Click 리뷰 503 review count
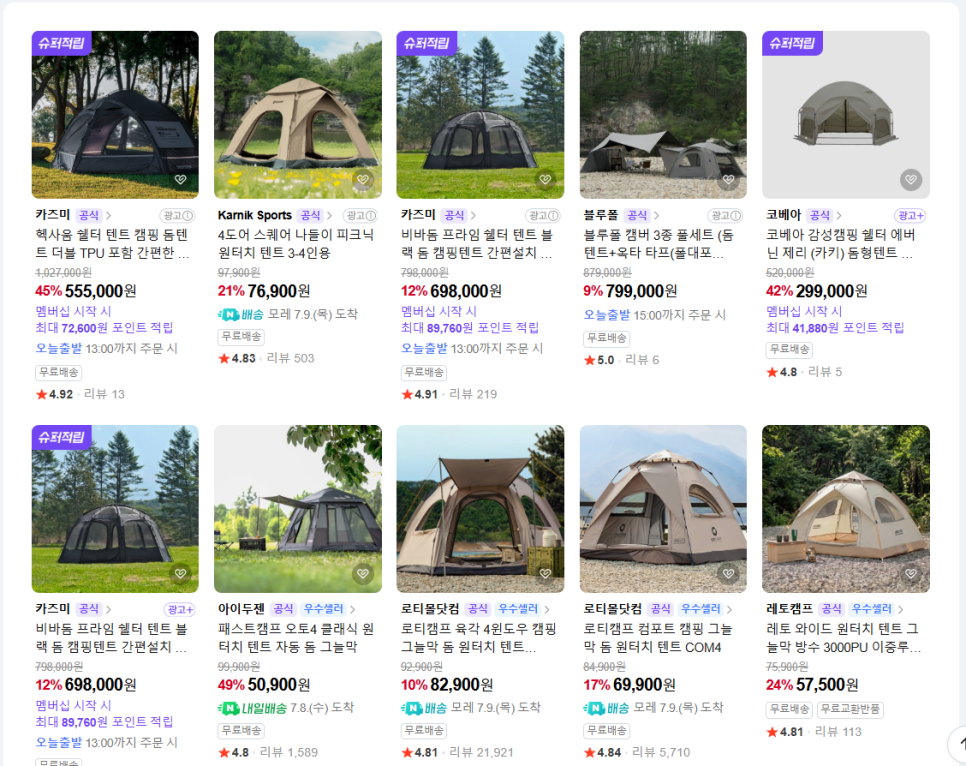966x766 pixels. 290,358
